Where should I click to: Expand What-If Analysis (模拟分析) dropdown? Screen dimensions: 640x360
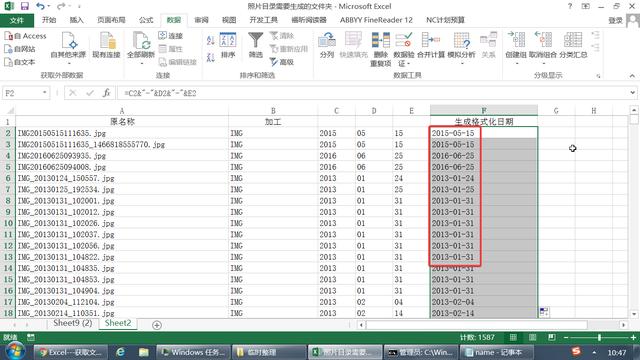(x=461, y=63)
